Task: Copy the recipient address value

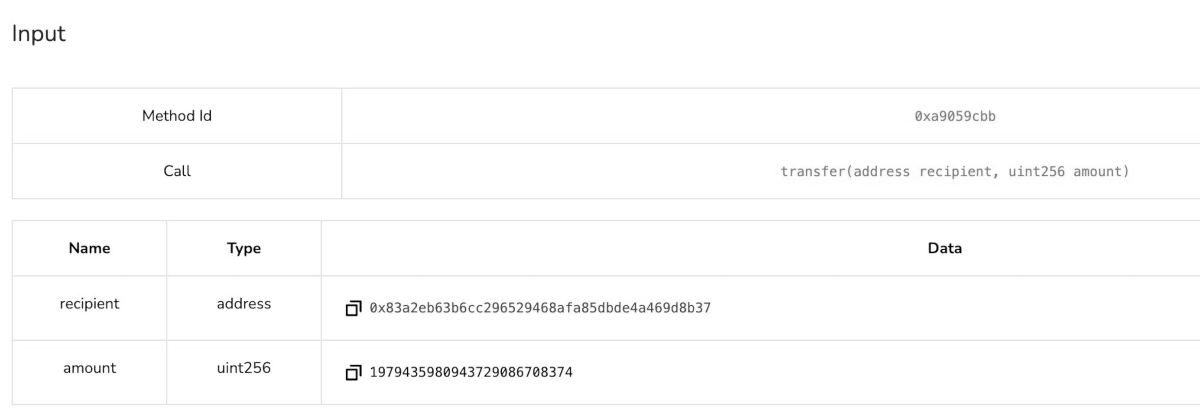Action: pos(352,309)
